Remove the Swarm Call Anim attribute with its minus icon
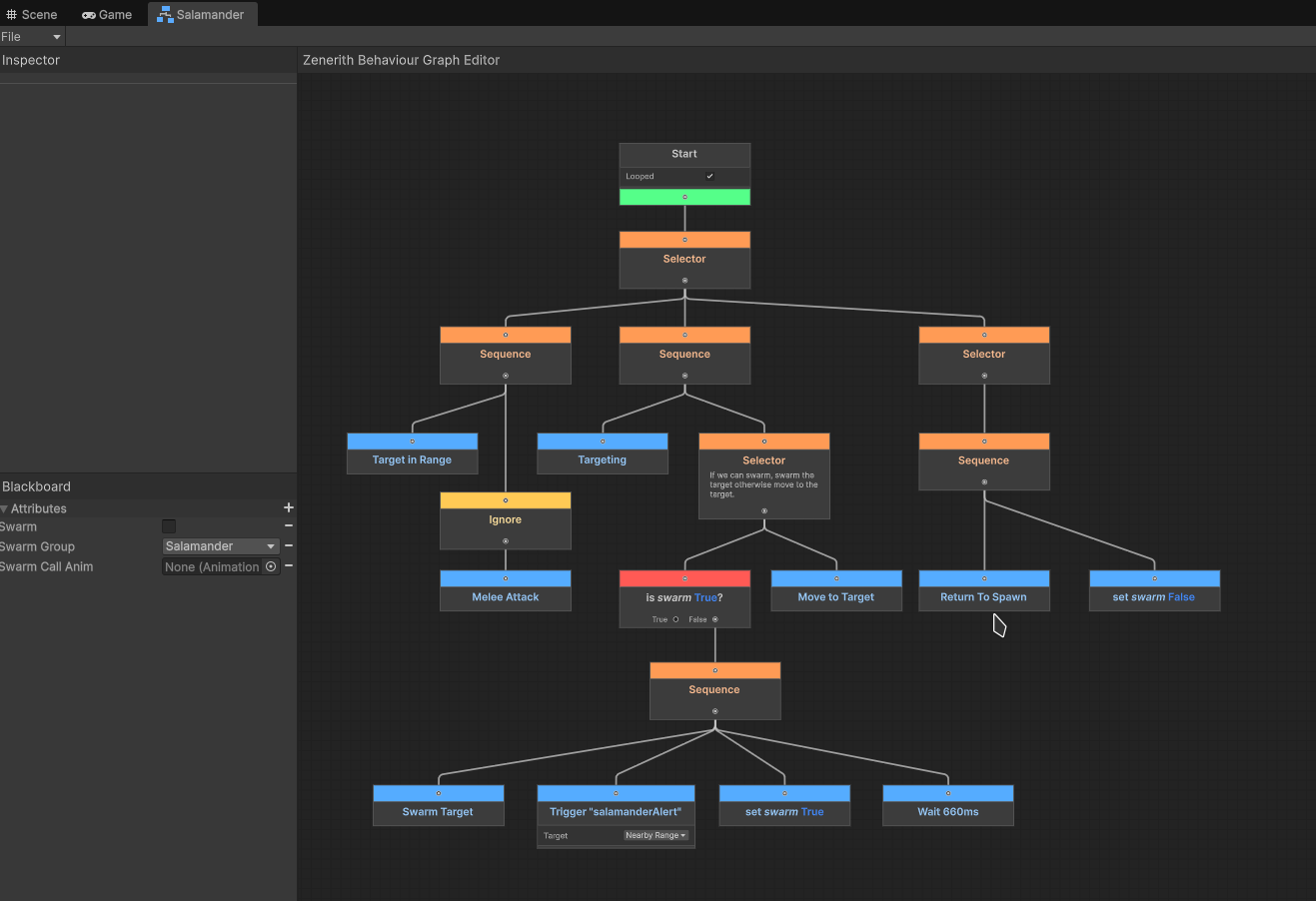 pos(289,566)
